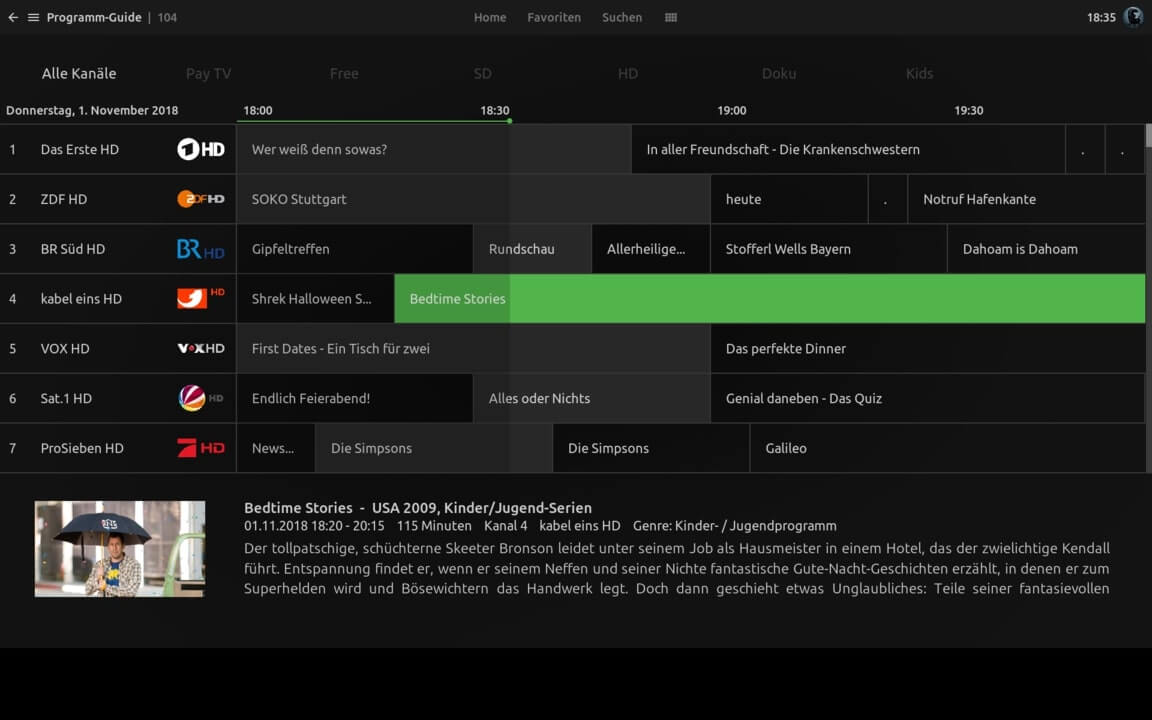Viewport: 1152px width, 720px height.
Task: Click the BR HD channel logo
Action: click(201, 249)
